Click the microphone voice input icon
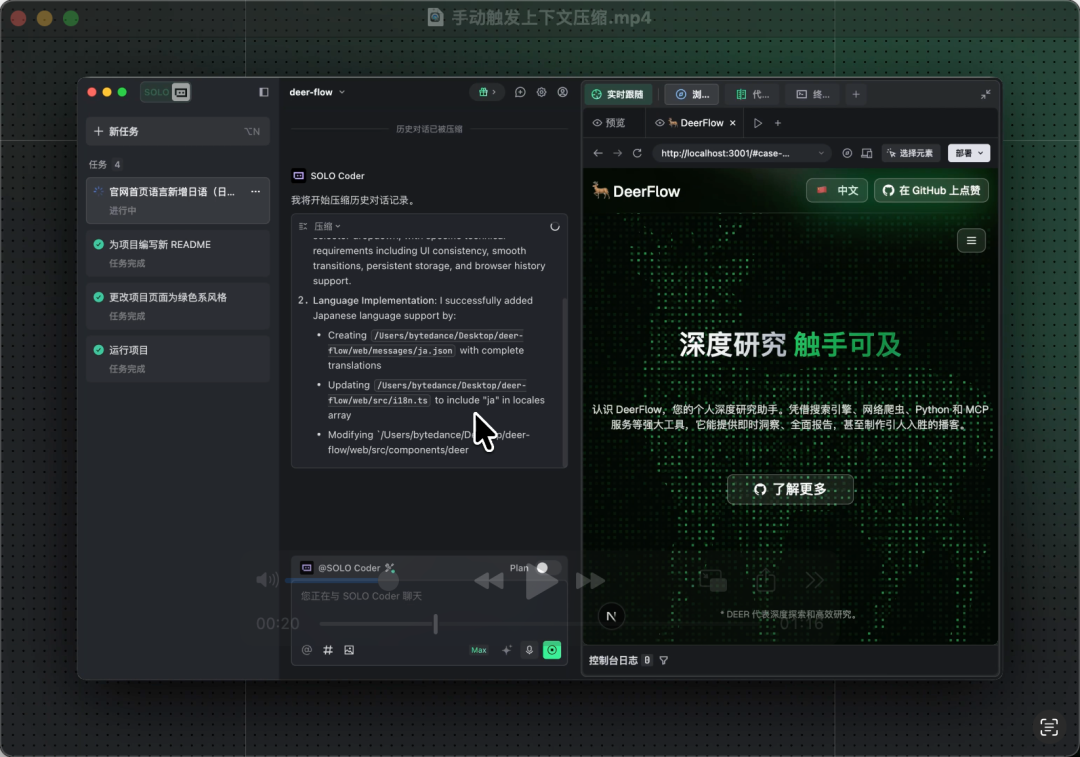Image resolution: width=1080 pixels, height=757 pixels. pyautogui.click(x=529, y=650)
